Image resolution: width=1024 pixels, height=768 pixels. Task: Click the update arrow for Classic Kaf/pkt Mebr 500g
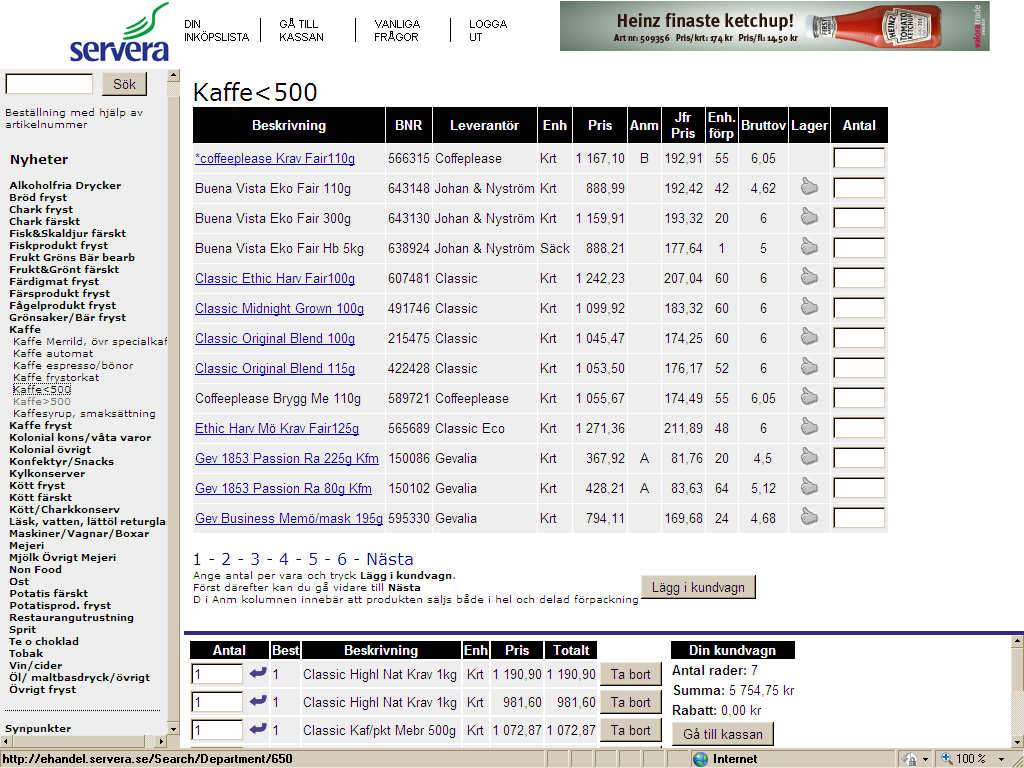coord(258,729)
